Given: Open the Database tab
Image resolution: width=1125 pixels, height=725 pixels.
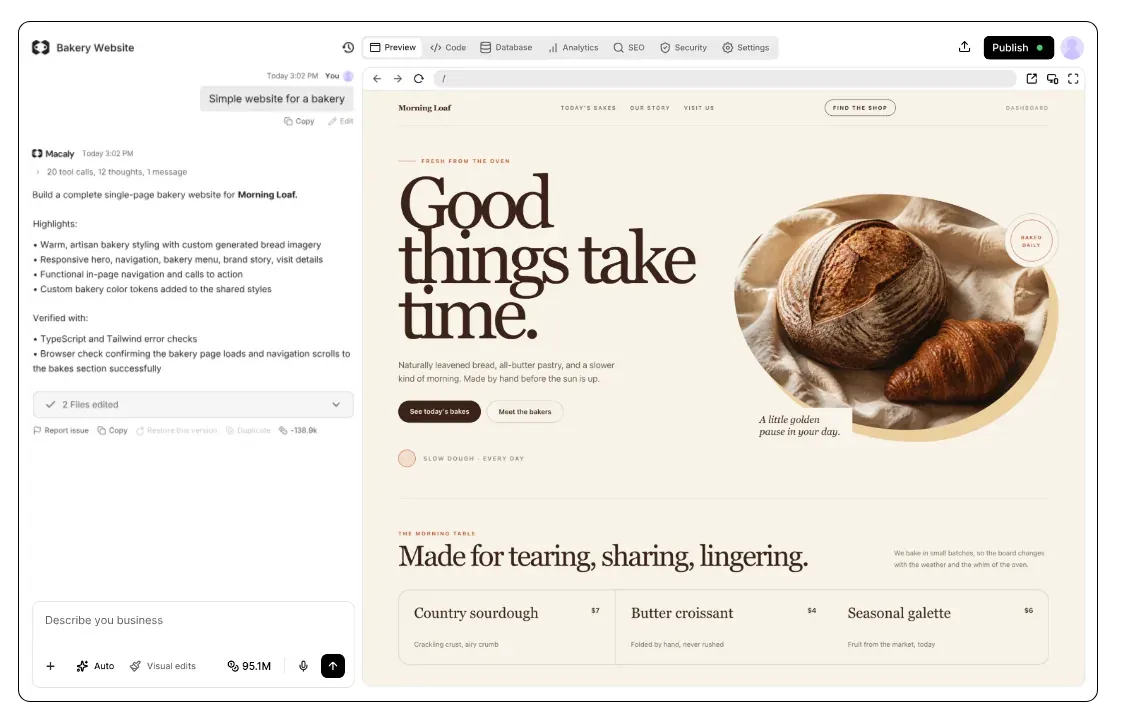Looking at the screenshot, I should [507, 47].
